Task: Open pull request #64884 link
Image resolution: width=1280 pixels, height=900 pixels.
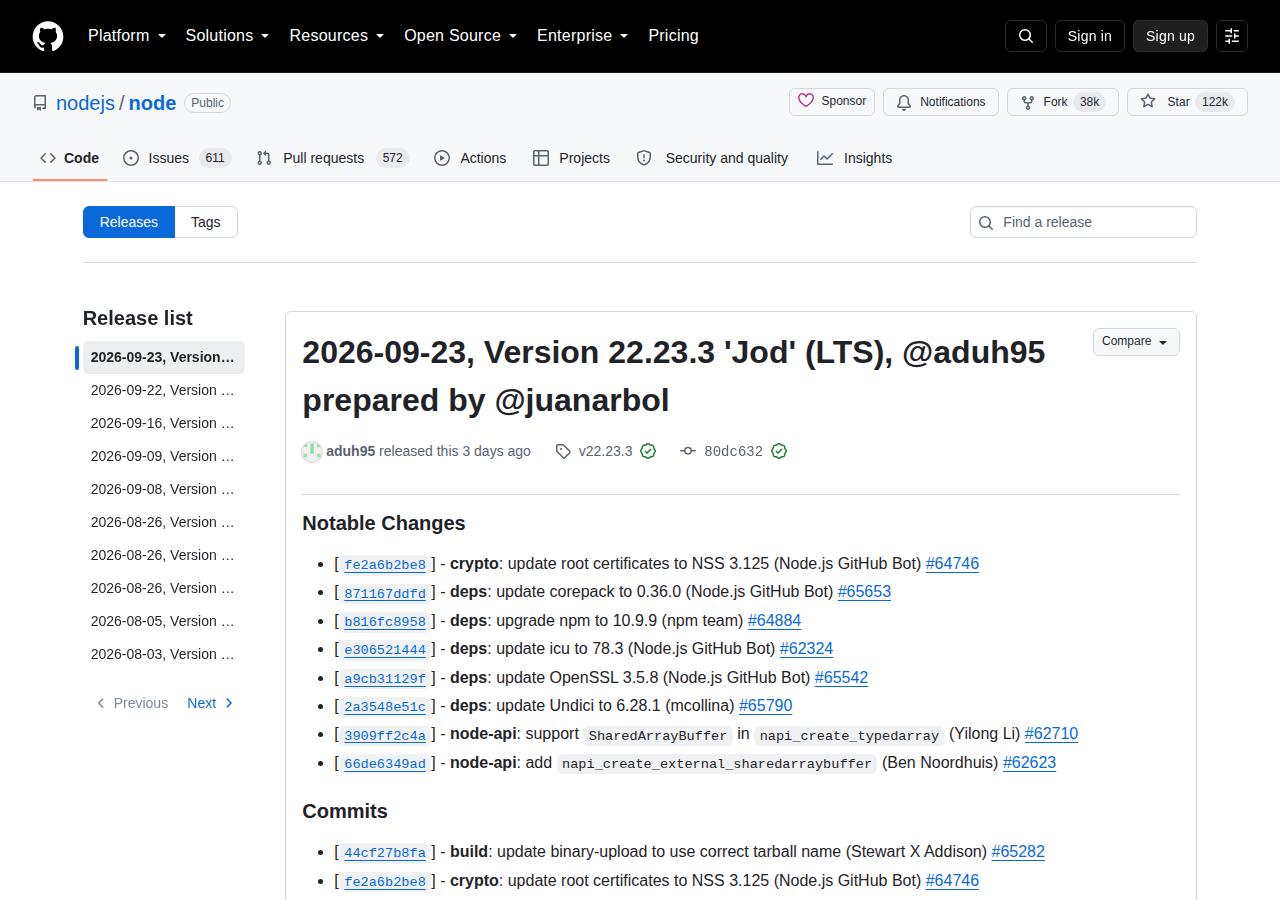Action: [x=774, y=620]
